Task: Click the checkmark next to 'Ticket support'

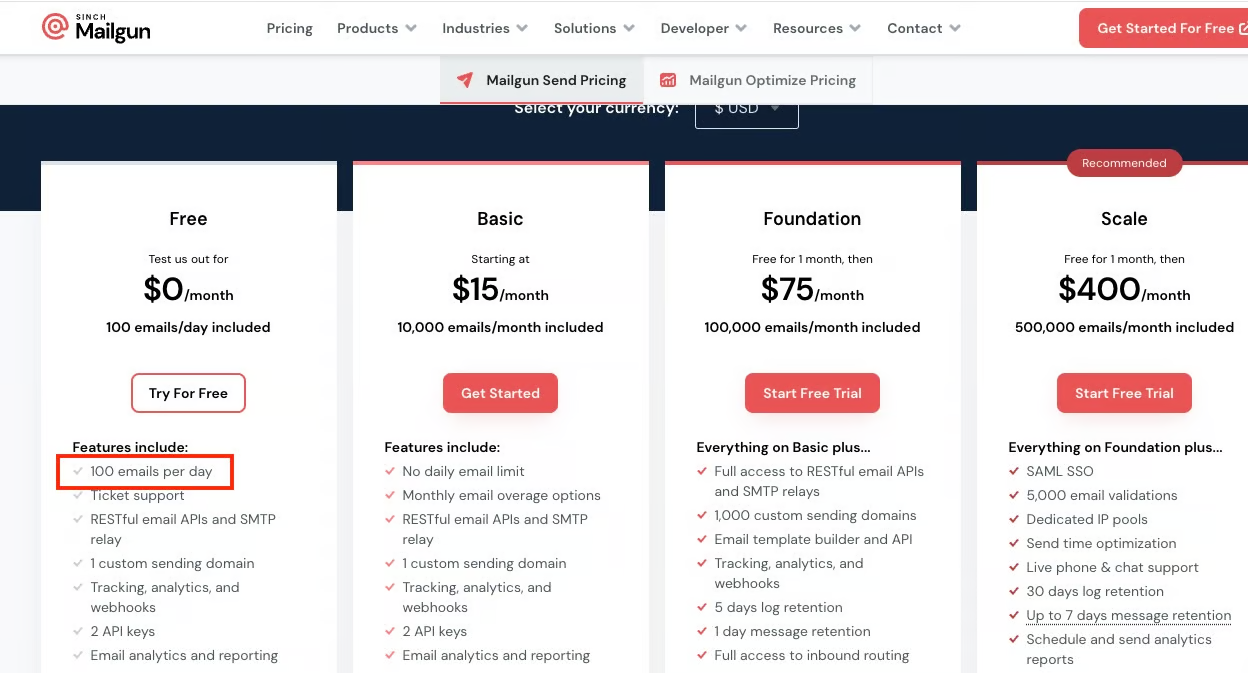Action: (x=78, y=495)
